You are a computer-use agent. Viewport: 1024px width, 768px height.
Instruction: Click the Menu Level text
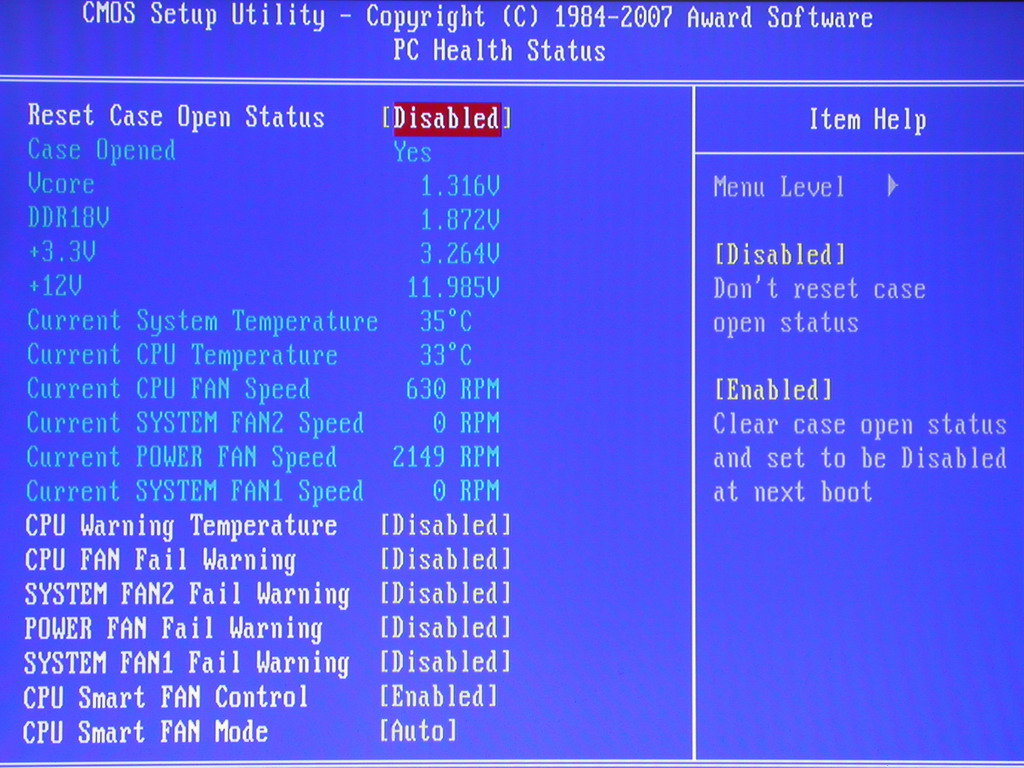point(779,187)
